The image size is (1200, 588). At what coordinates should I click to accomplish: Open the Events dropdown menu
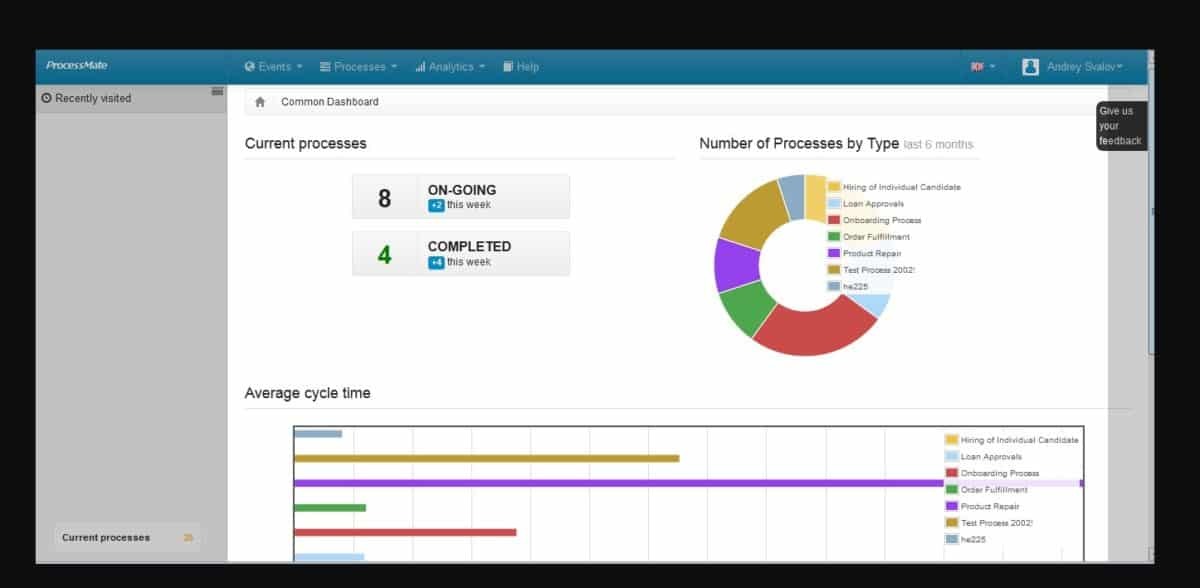pyautogui.click(x=273, y=67)
